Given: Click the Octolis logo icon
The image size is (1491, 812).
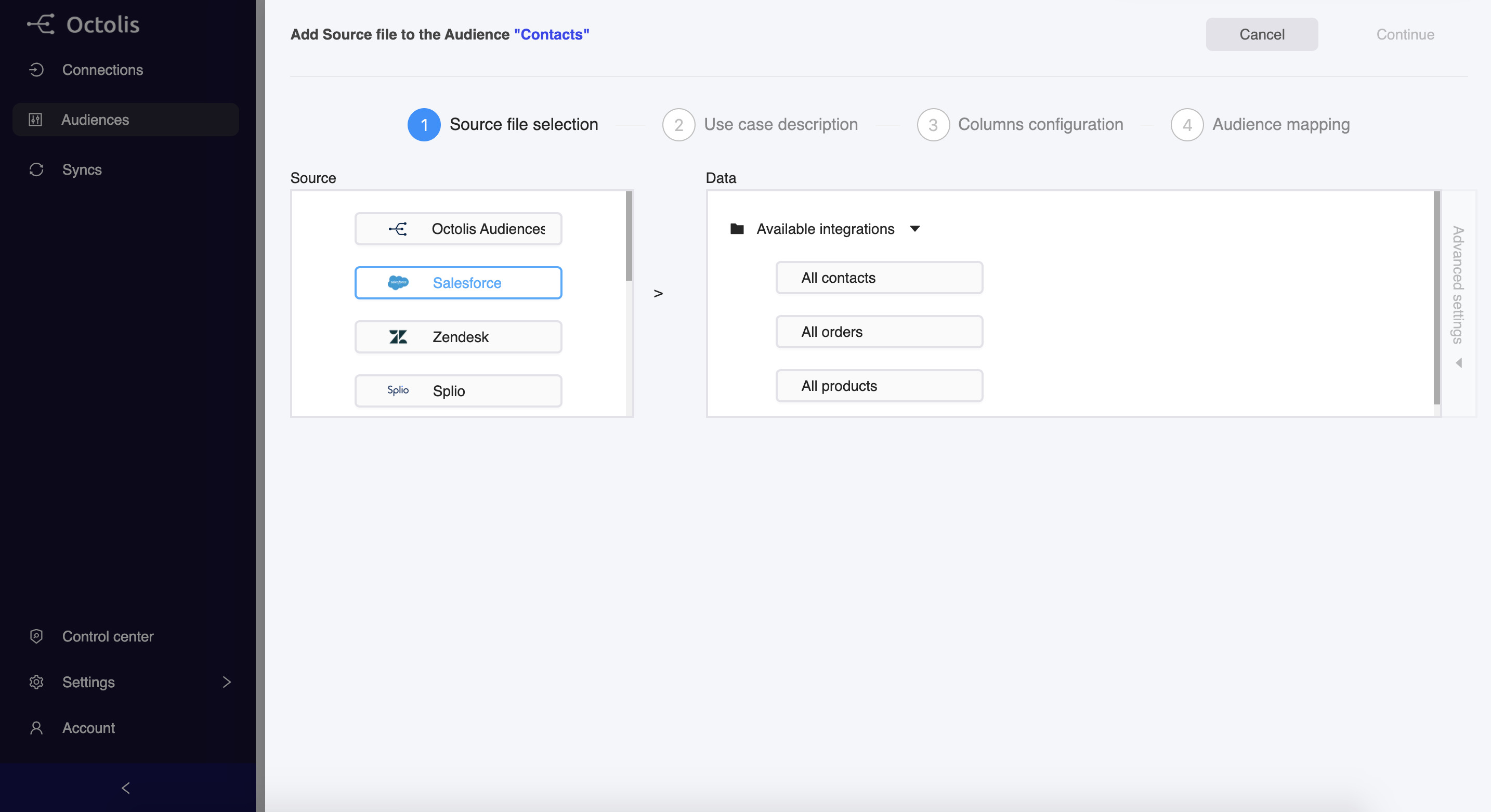Looking at the screenshot, I should (x=41, y=24).
